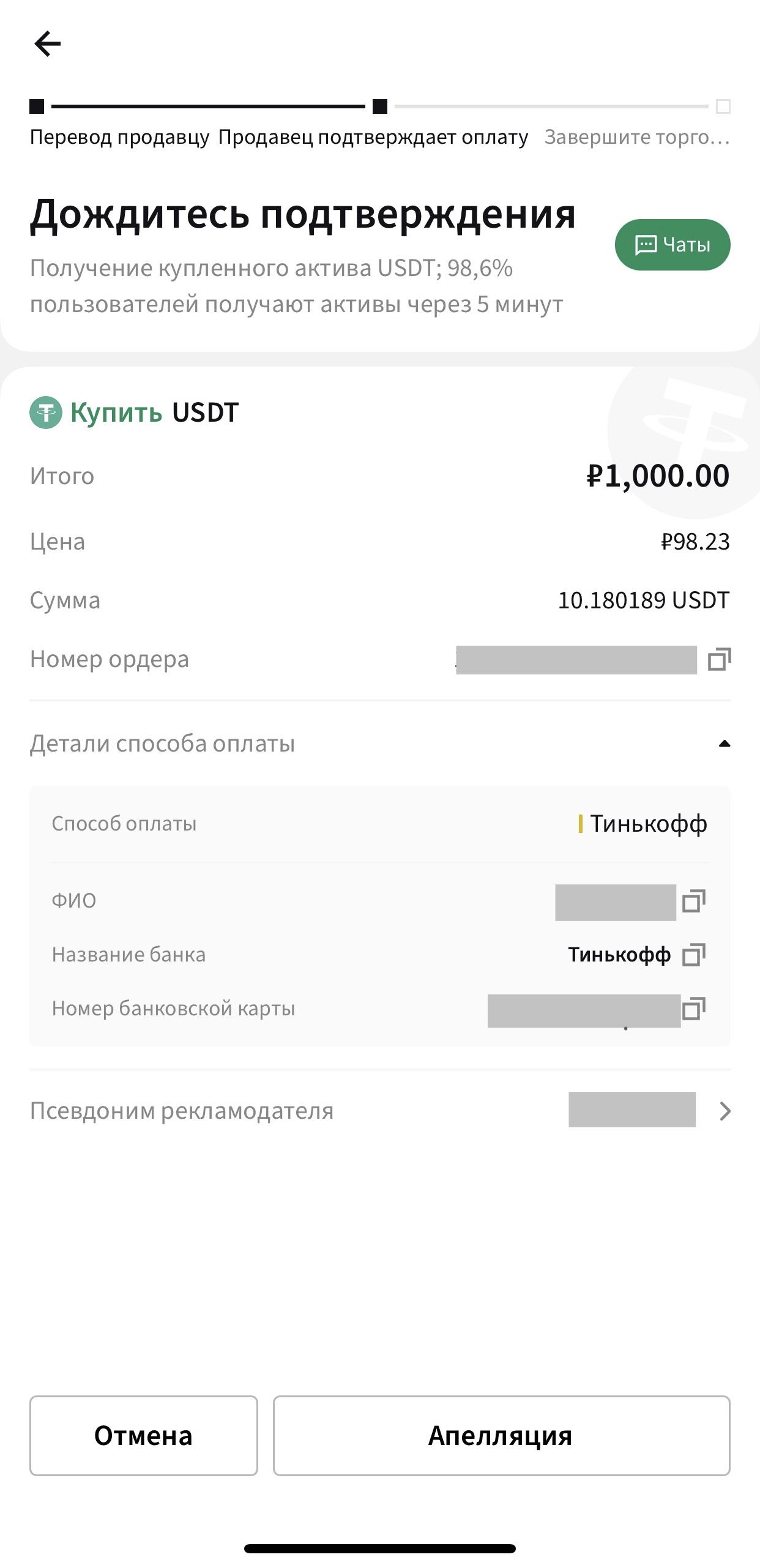Copy the order number
This screenshot has height=1568, width=760.
(719, 659)
